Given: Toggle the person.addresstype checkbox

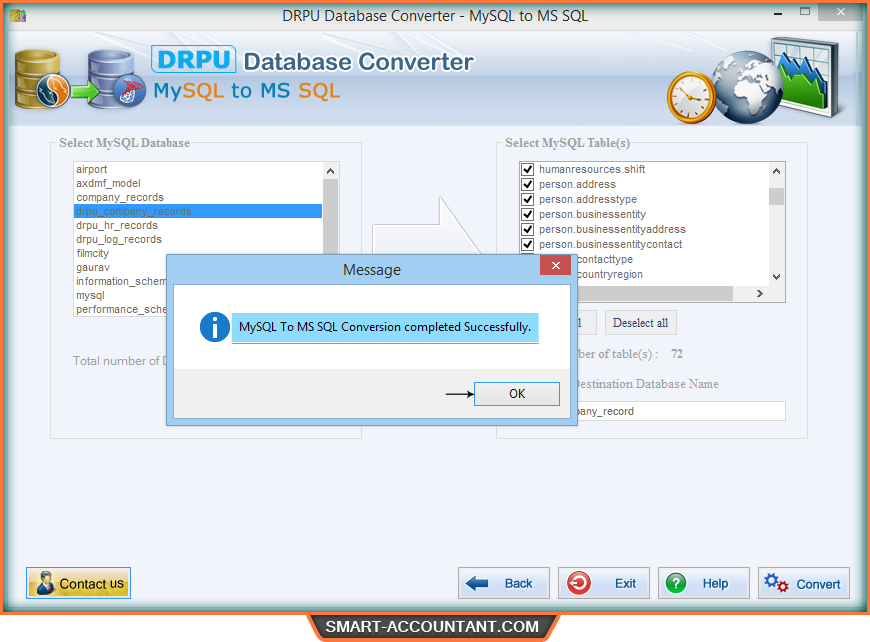Looking at the screenshot, I should tap(528, 199).
